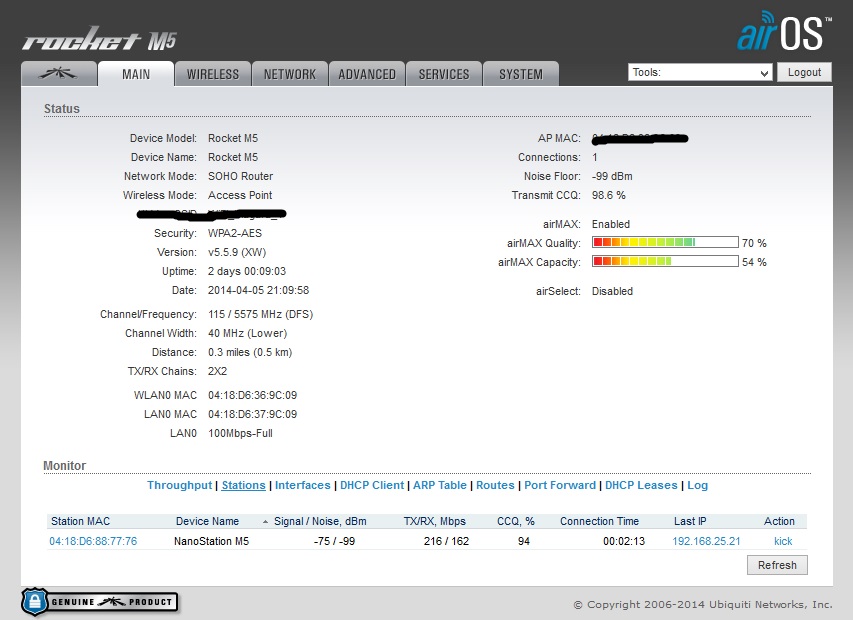Click the TX/RX, Mbps column header
This screenshot has width=853, height=620.
435,521
